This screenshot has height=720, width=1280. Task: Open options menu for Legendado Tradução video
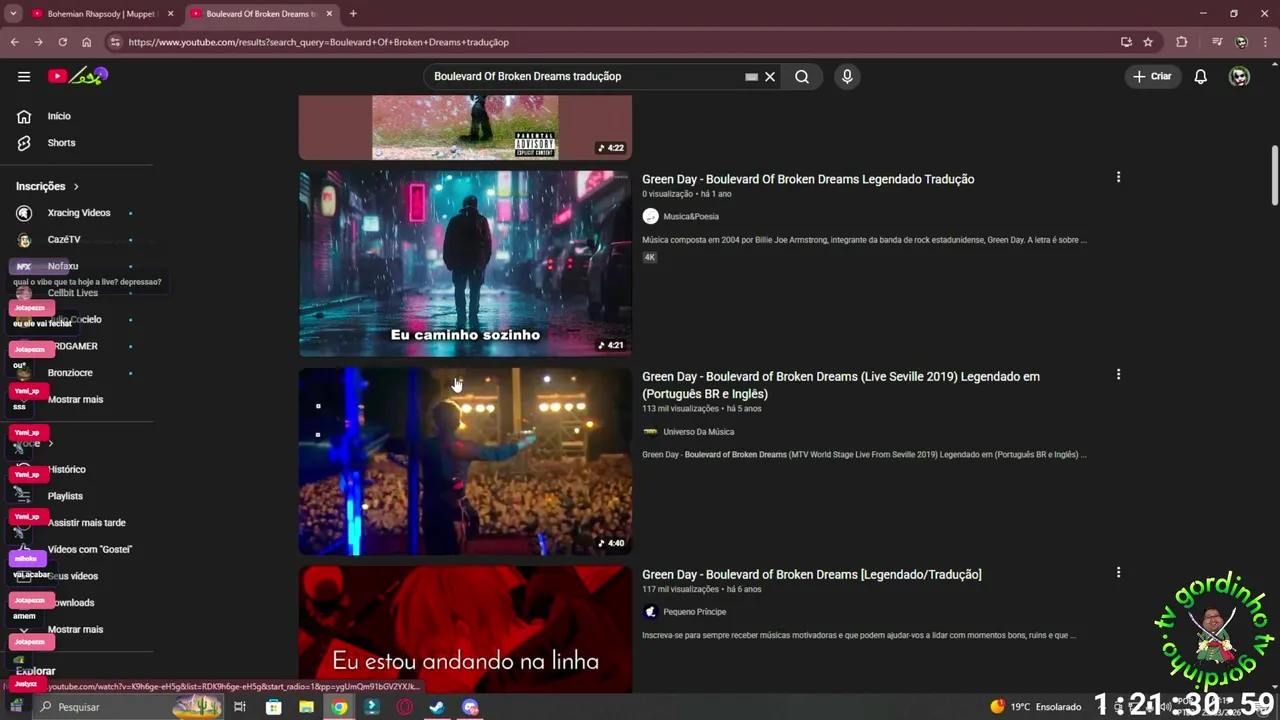click(1118, 177)
